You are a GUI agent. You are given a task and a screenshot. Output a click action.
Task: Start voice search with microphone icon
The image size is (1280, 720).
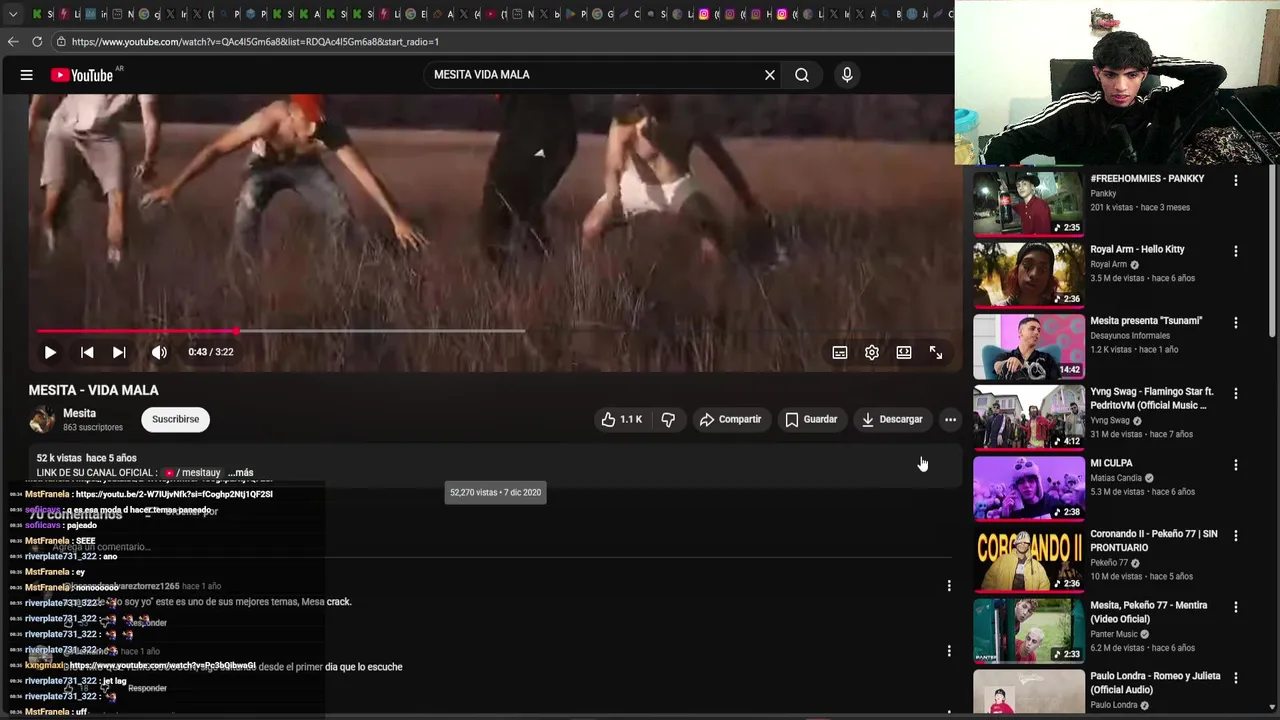847,75
